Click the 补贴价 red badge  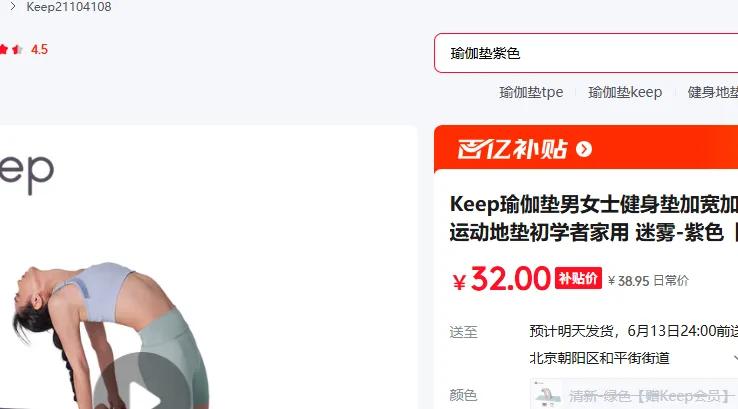coord(578,278)
